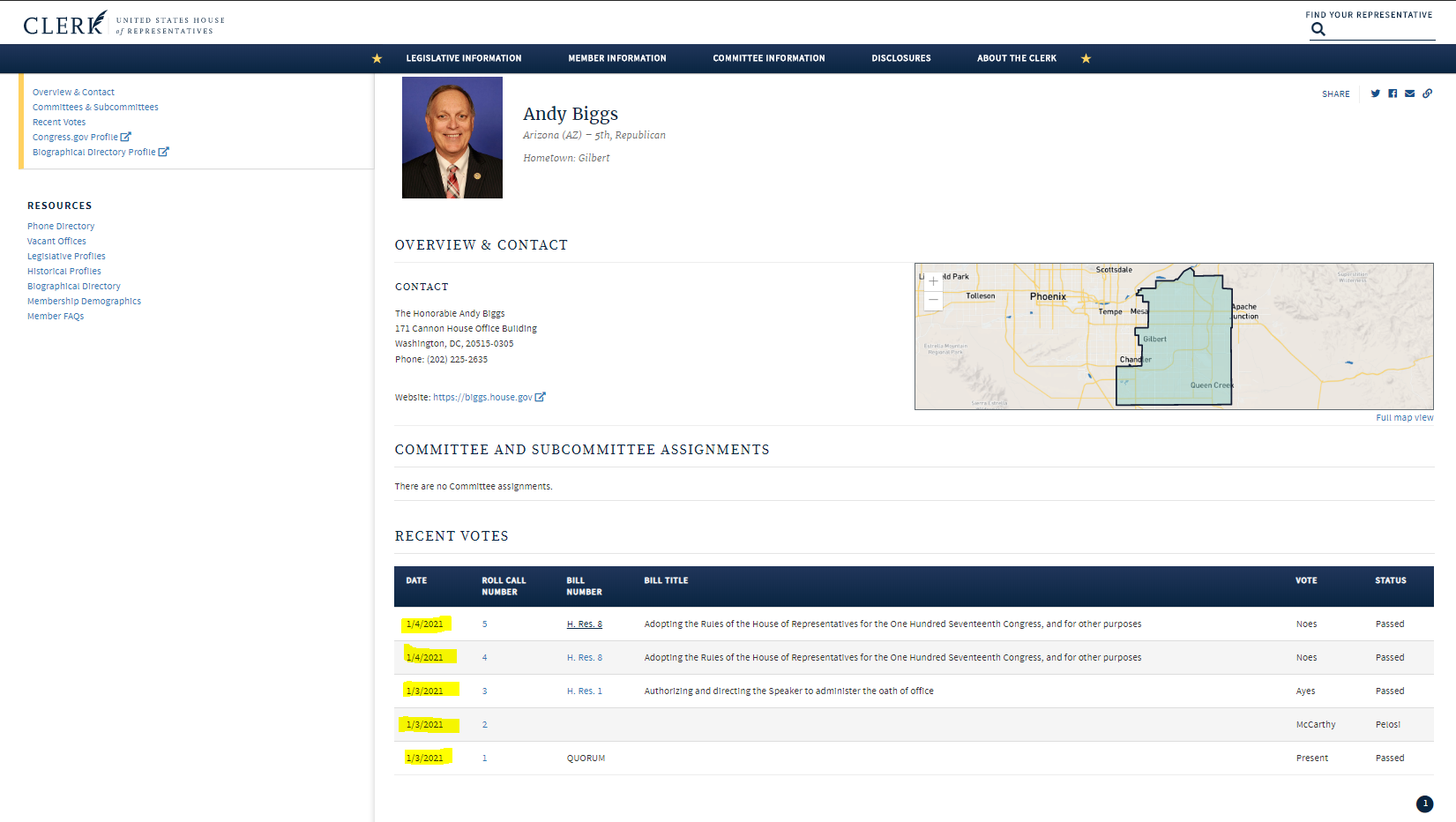Image resolution: width=1456 pixels, height=822 pixels.
Task: Click the Bill Title column header
Action: [666, 580]
